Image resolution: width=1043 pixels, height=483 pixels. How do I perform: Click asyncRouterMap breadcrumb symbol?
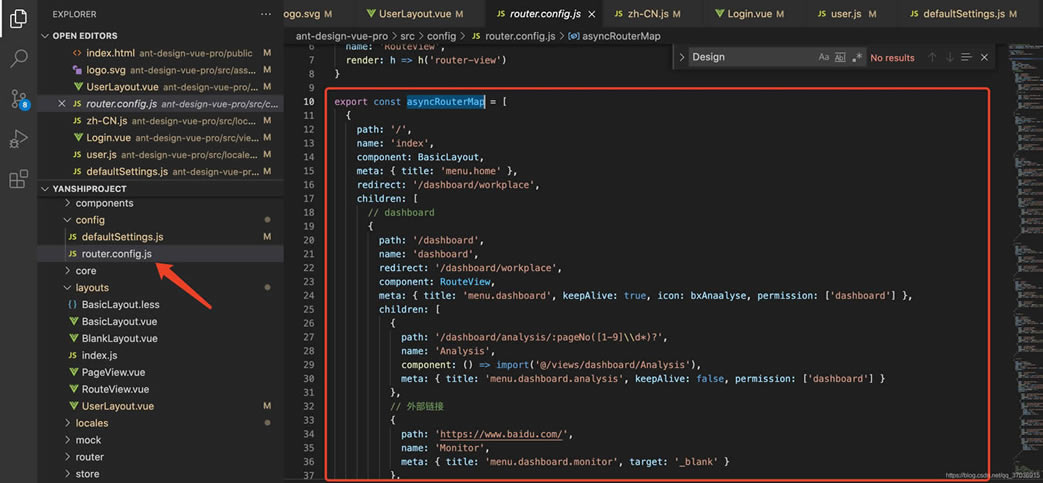[622, 36]
